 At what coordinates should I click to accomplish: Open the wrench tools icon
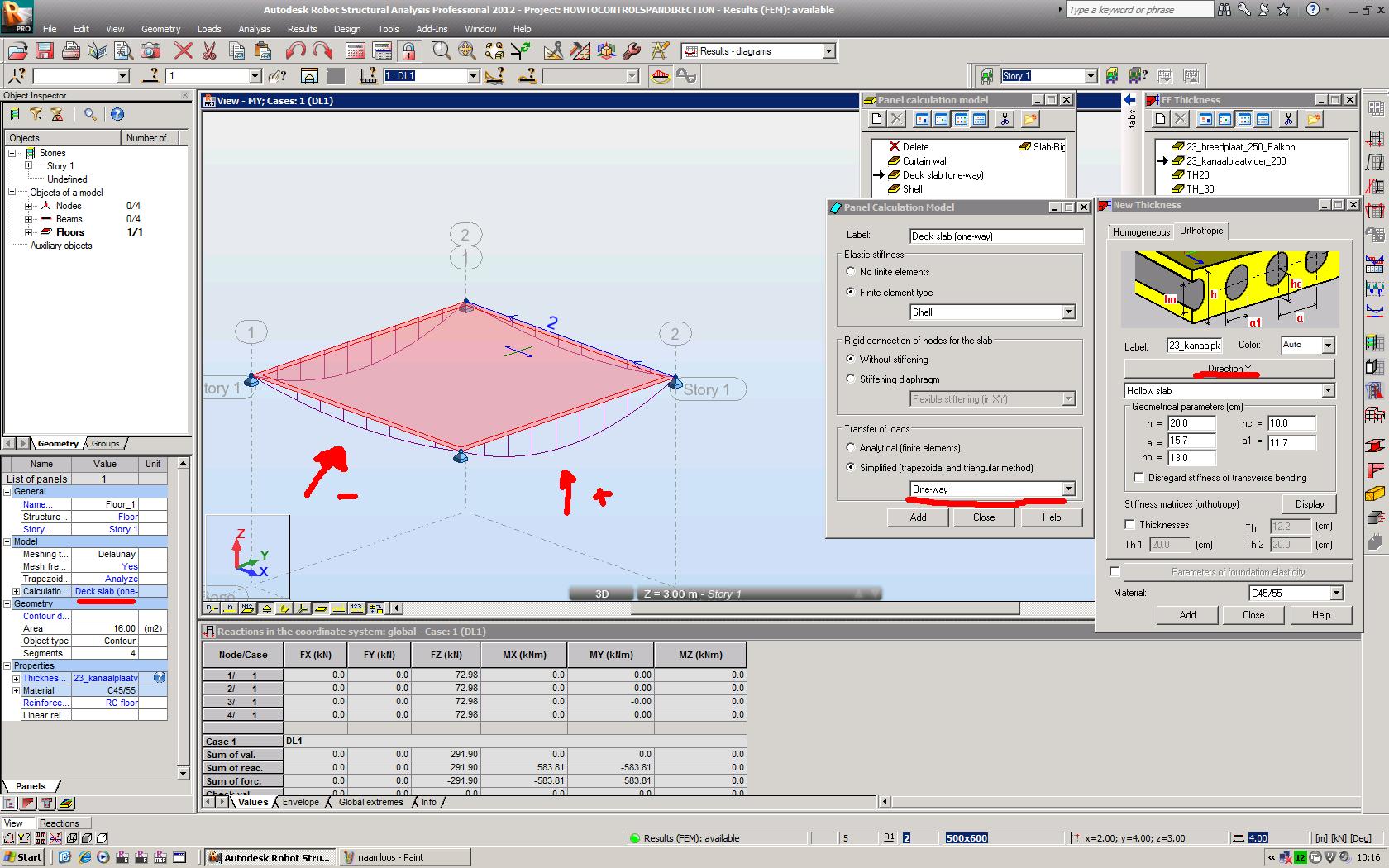(632, 51)
